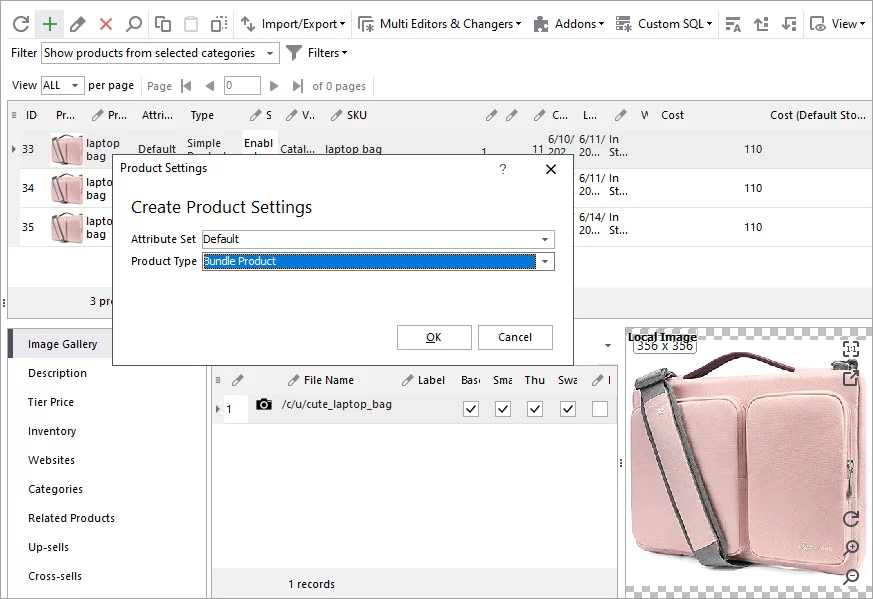This screenshot has width=873, height=599.
Task: Toggle the Thumbnail image checkbox
Action: 535,409
